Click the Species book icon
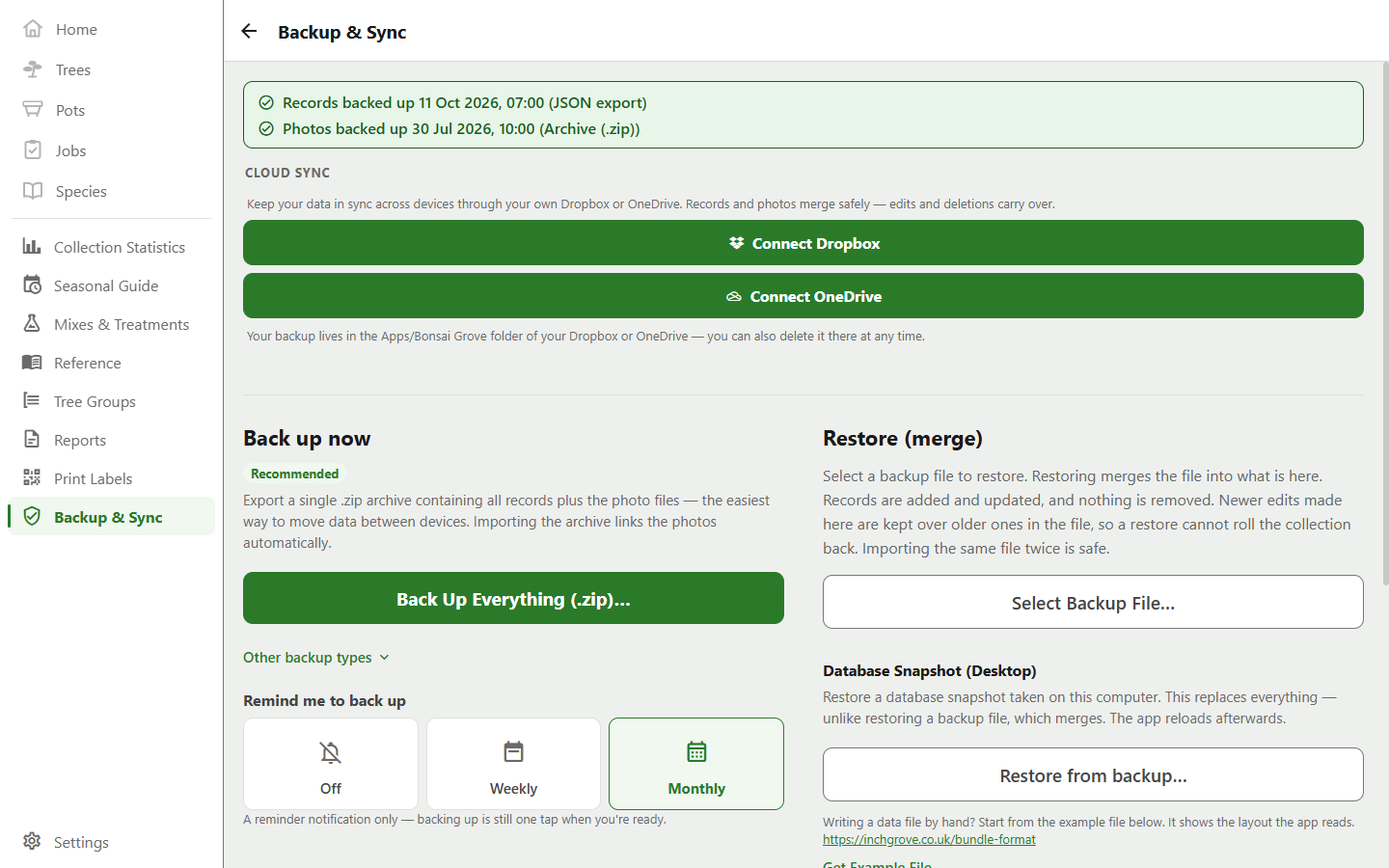 (x=33, y=191)
